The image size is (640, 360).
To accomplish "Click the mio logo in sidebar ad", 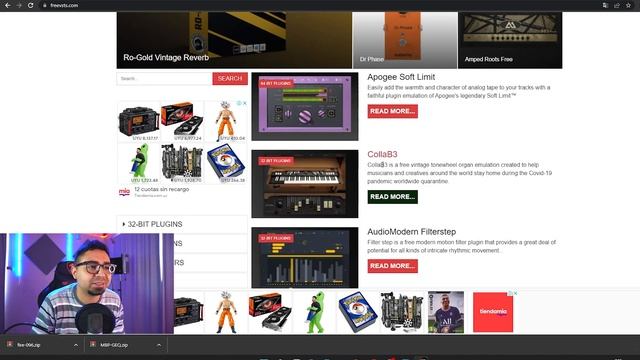I will pyautogui.click(x=124, y=192).
